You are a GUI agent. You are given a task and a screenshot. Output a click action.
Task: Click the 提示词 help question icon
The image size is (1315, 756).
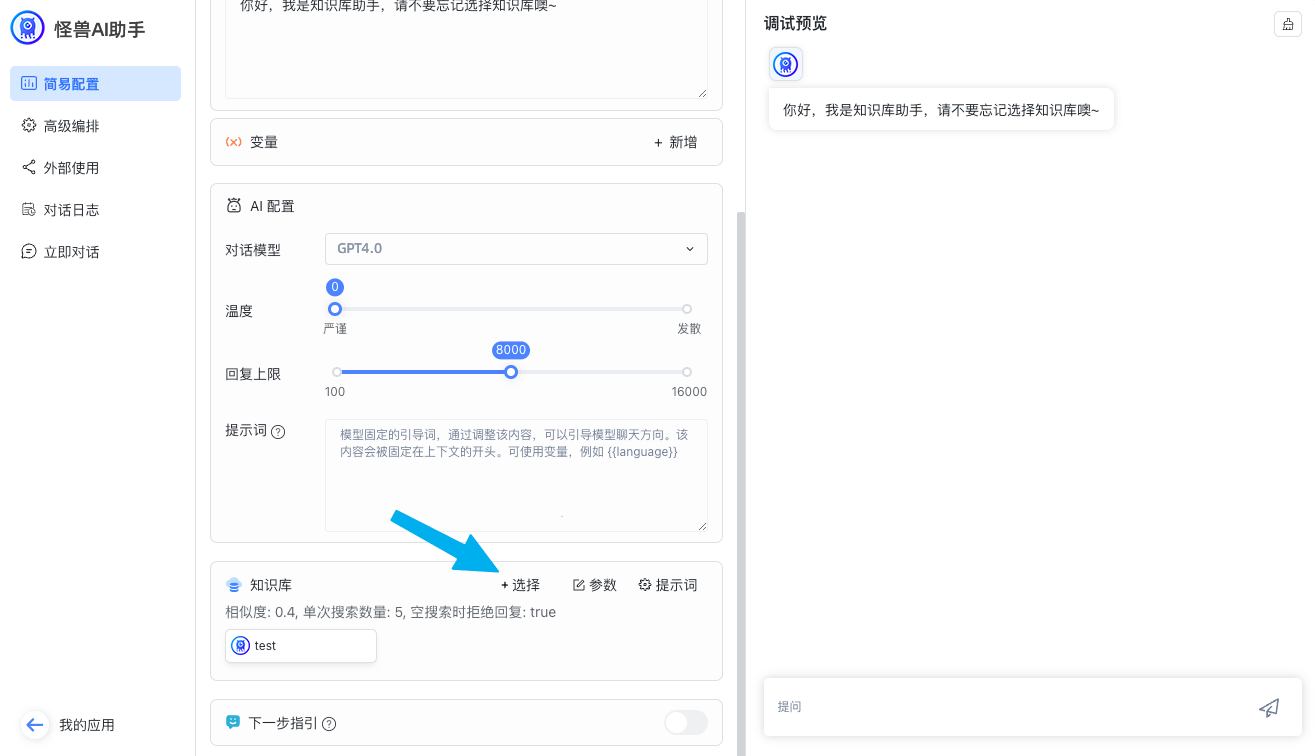click(278, 432)
